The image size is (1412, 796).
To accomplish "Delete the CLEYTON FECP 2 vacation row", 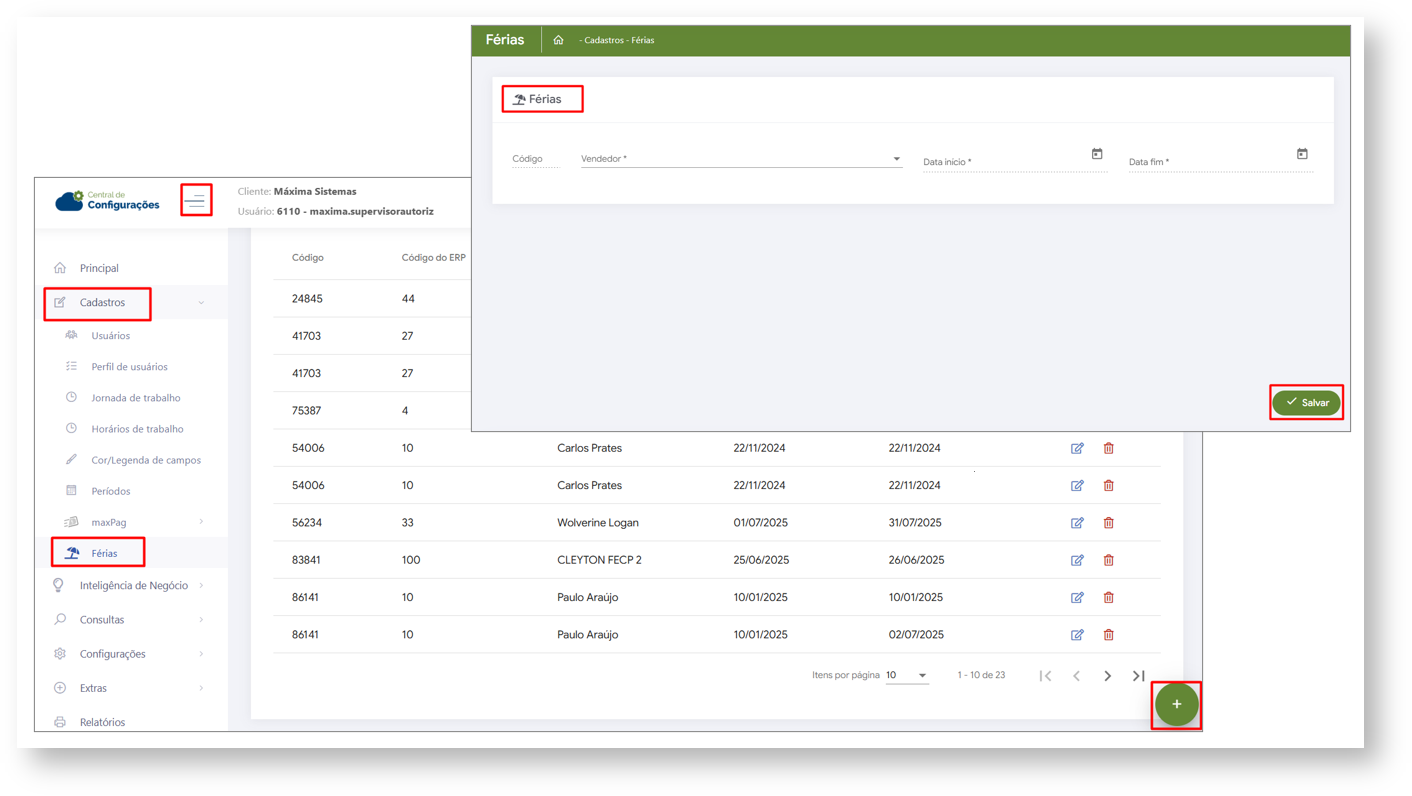I will point(1108,560).
